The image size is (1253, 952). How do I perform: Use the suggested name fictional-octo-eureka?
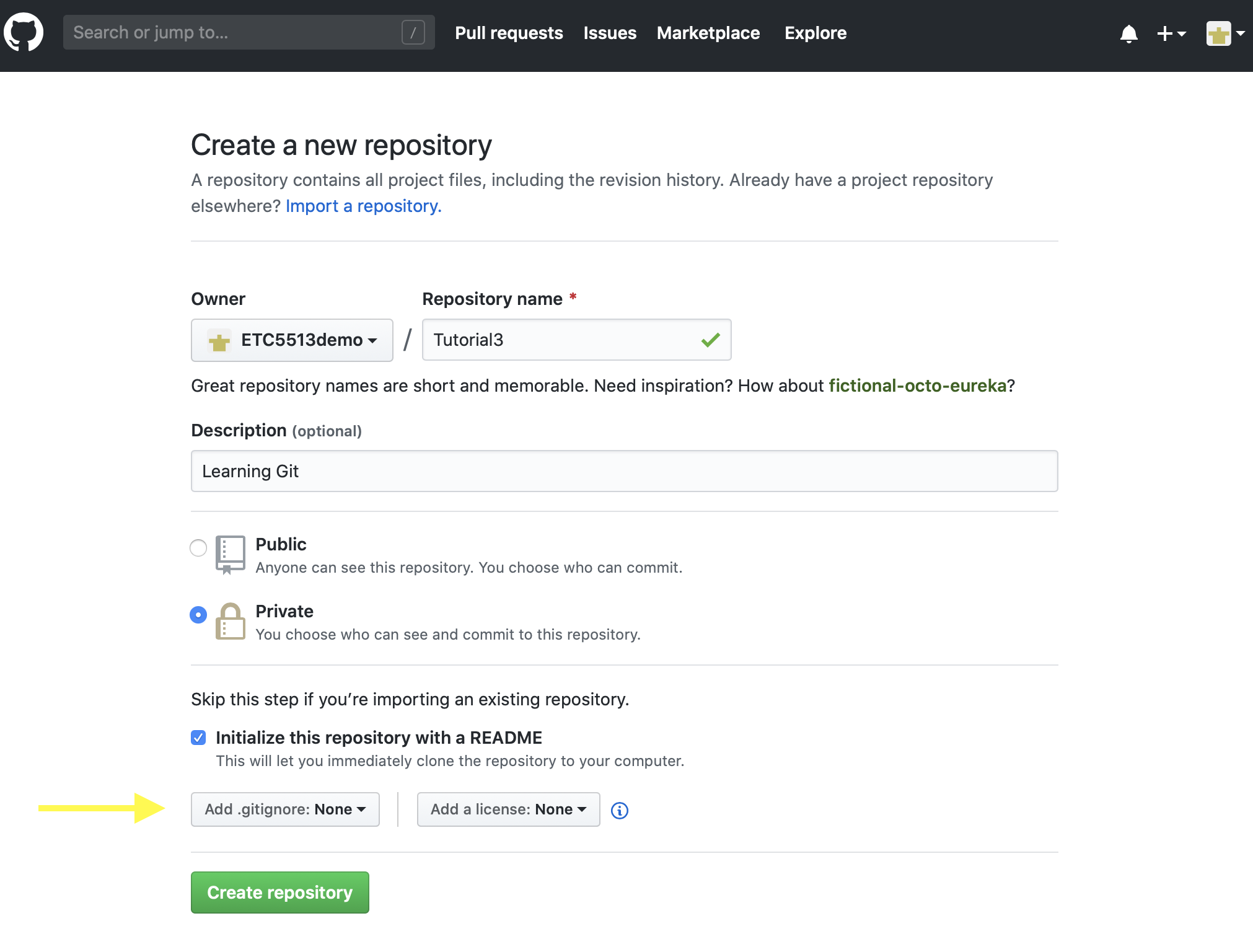pyautogui.click(x=917, y=386)
